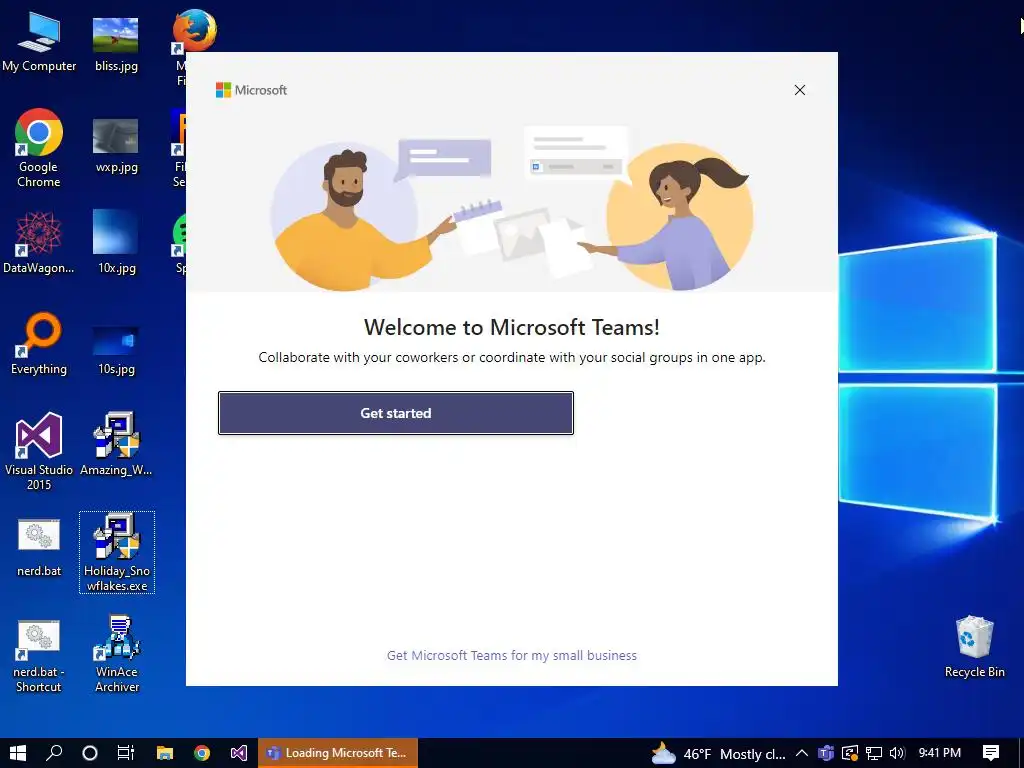Viewport: 1024px width, 768px height.
Task: Click the Welcome to Microsoft Teams heading
Action: pyautogui.click(x=511, y=327)
